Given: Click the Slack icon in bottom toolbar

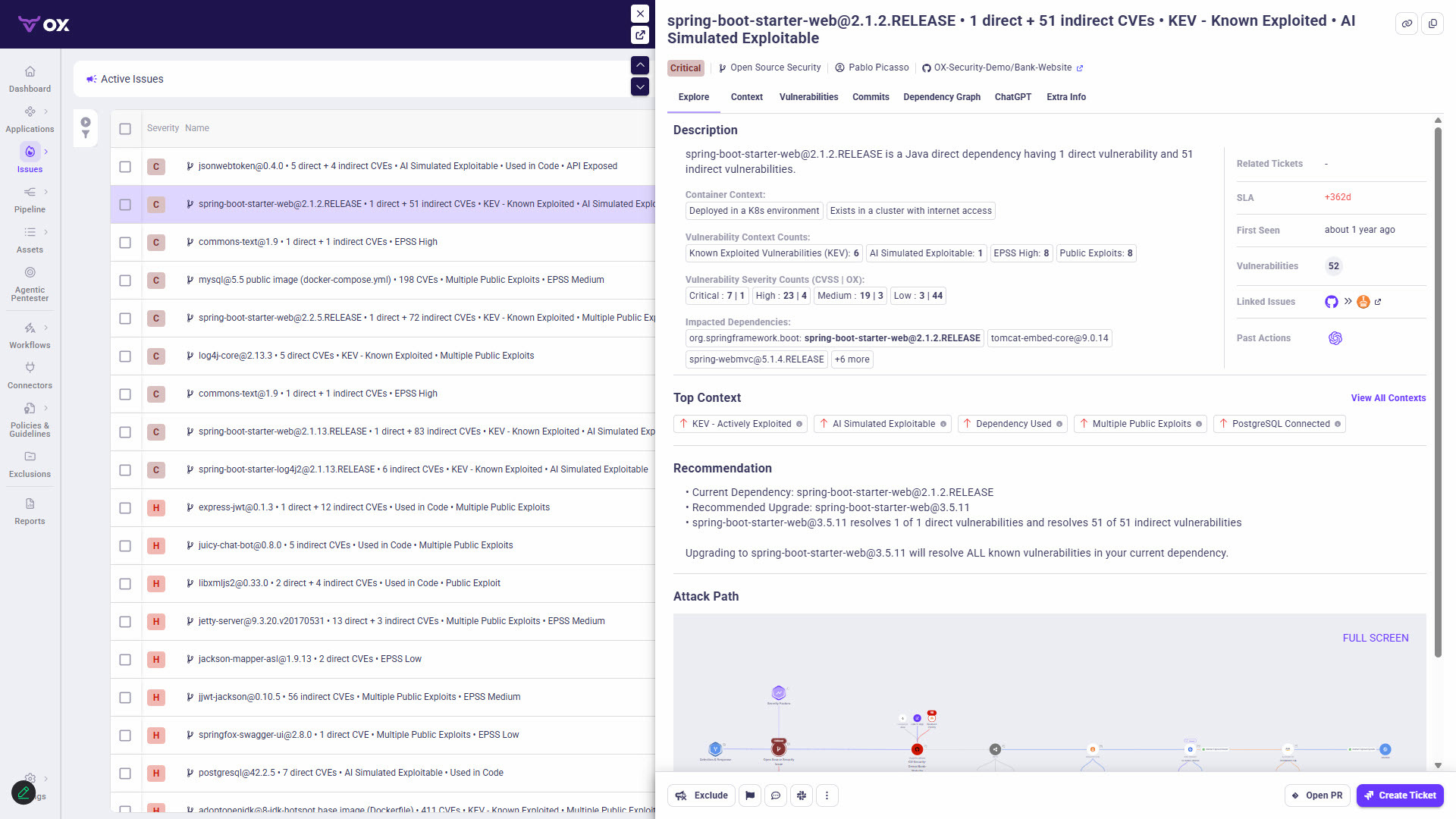Looking at the screenshot, I should click(x=802, y=795).
